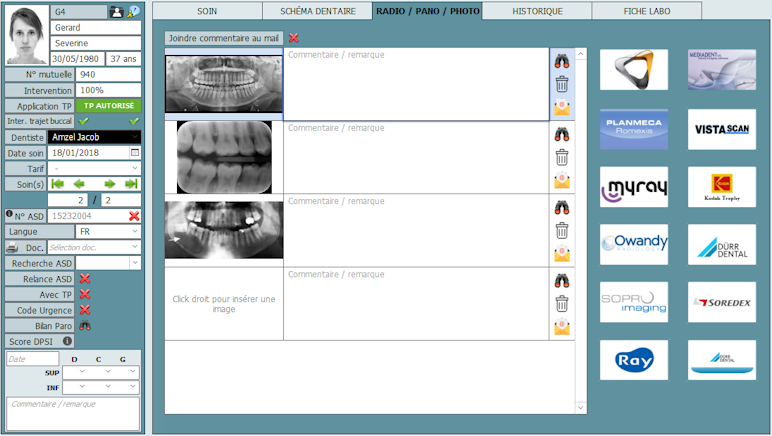Open the Dentiste dropdown showing Amzel Jacob

click(x=95, y=137)
